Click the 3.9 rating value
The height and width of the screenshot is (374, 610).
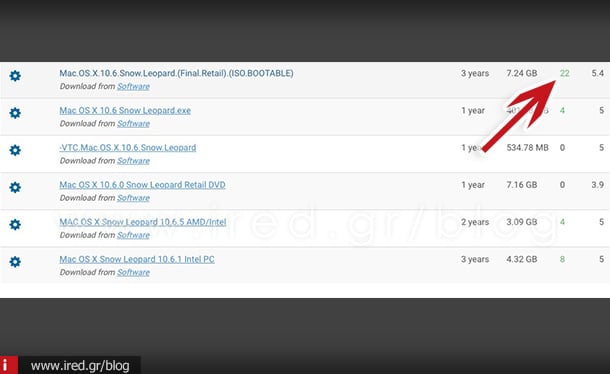click(x=598, y=185)
